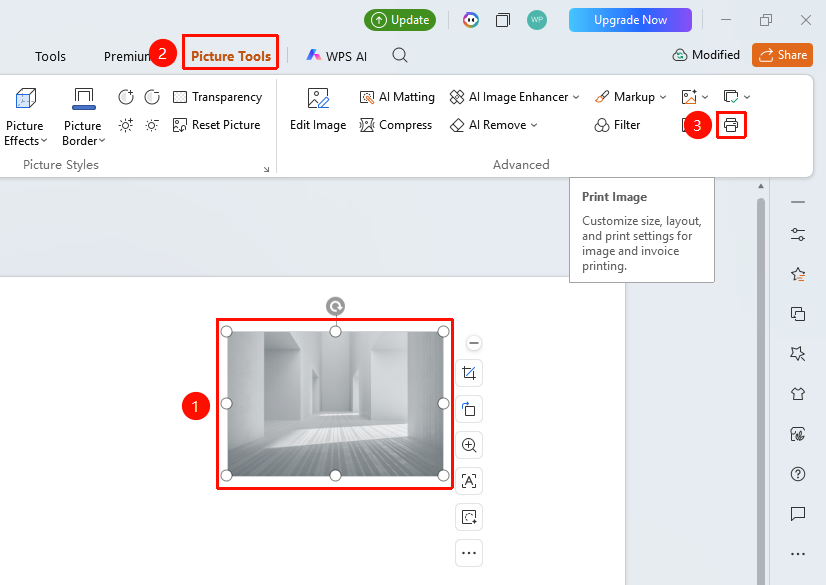This screenshot has width=826, height=585.
Task: Open the three-dots menu below picture tools
Action: pyautogui.click(x=469, y=553)
